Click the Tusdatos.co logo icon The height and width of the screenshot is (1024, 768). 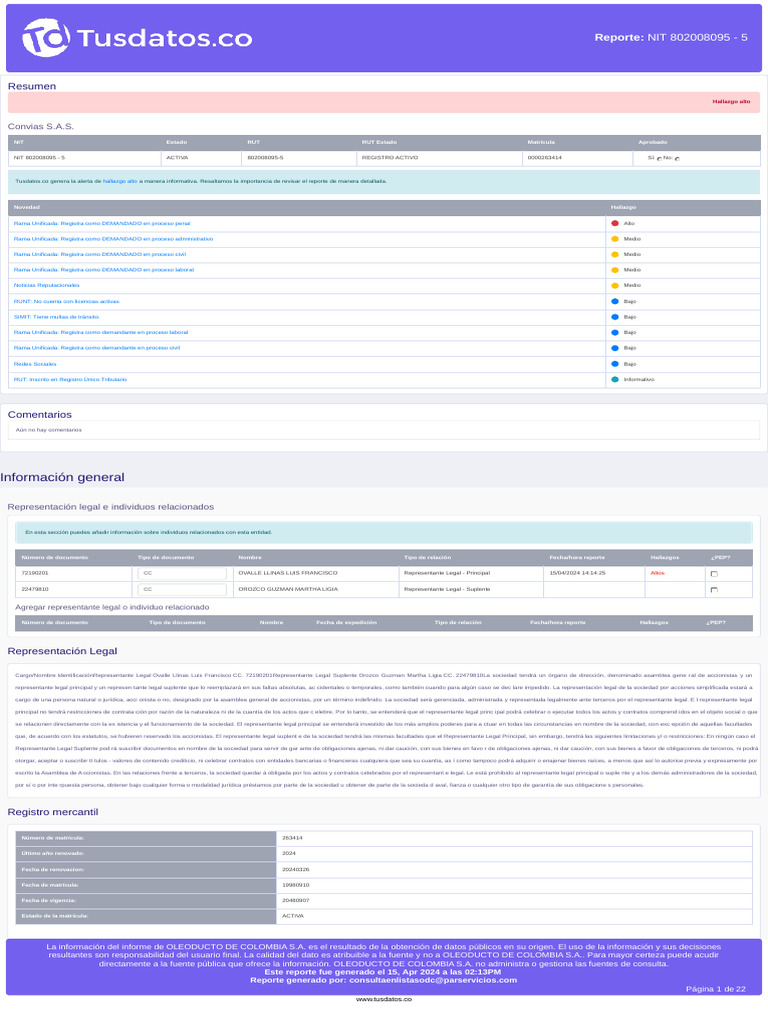46,37
